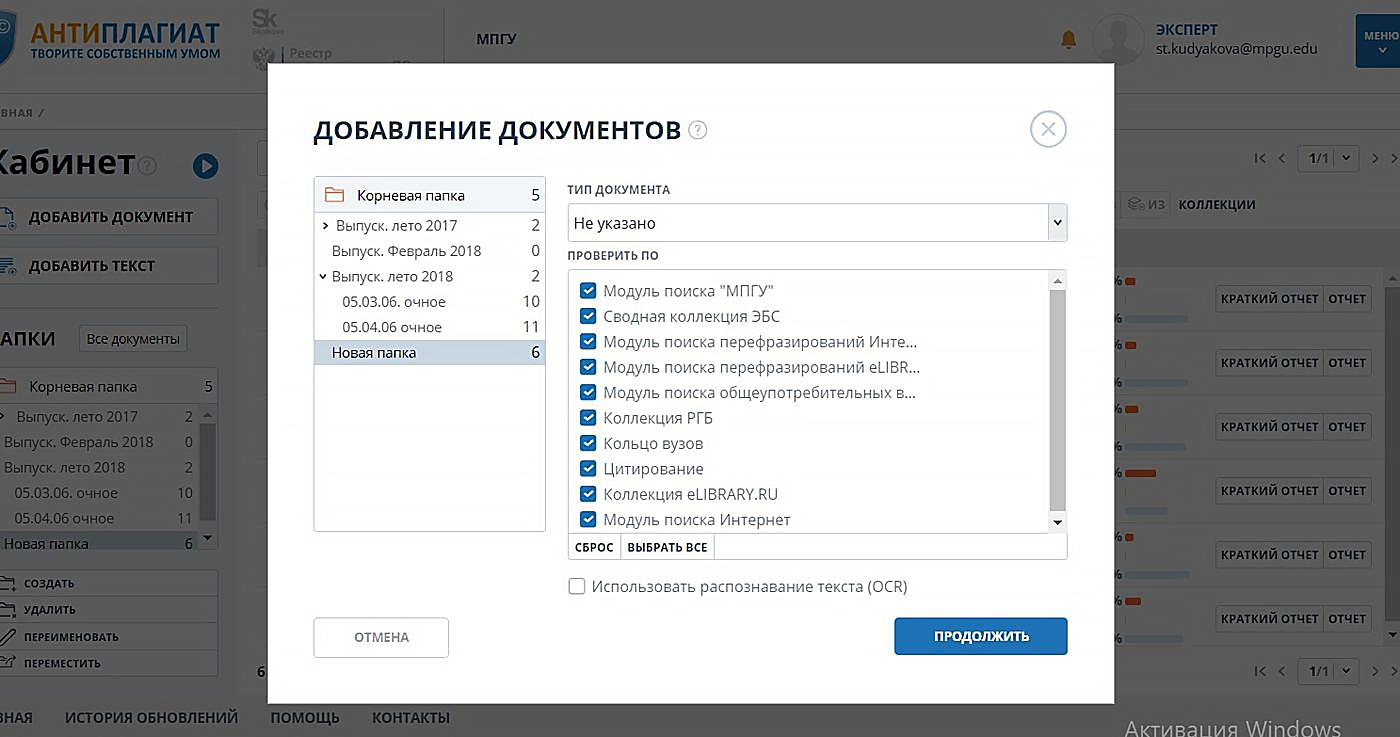
Task: Close the Добавление документов dialog
Action: (1048, 129)
